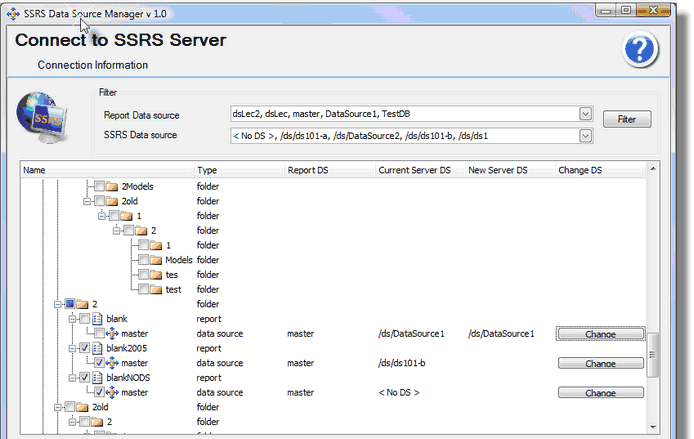
Task: Click the scroll up arrow of the tree list
Action: [653, 169]
